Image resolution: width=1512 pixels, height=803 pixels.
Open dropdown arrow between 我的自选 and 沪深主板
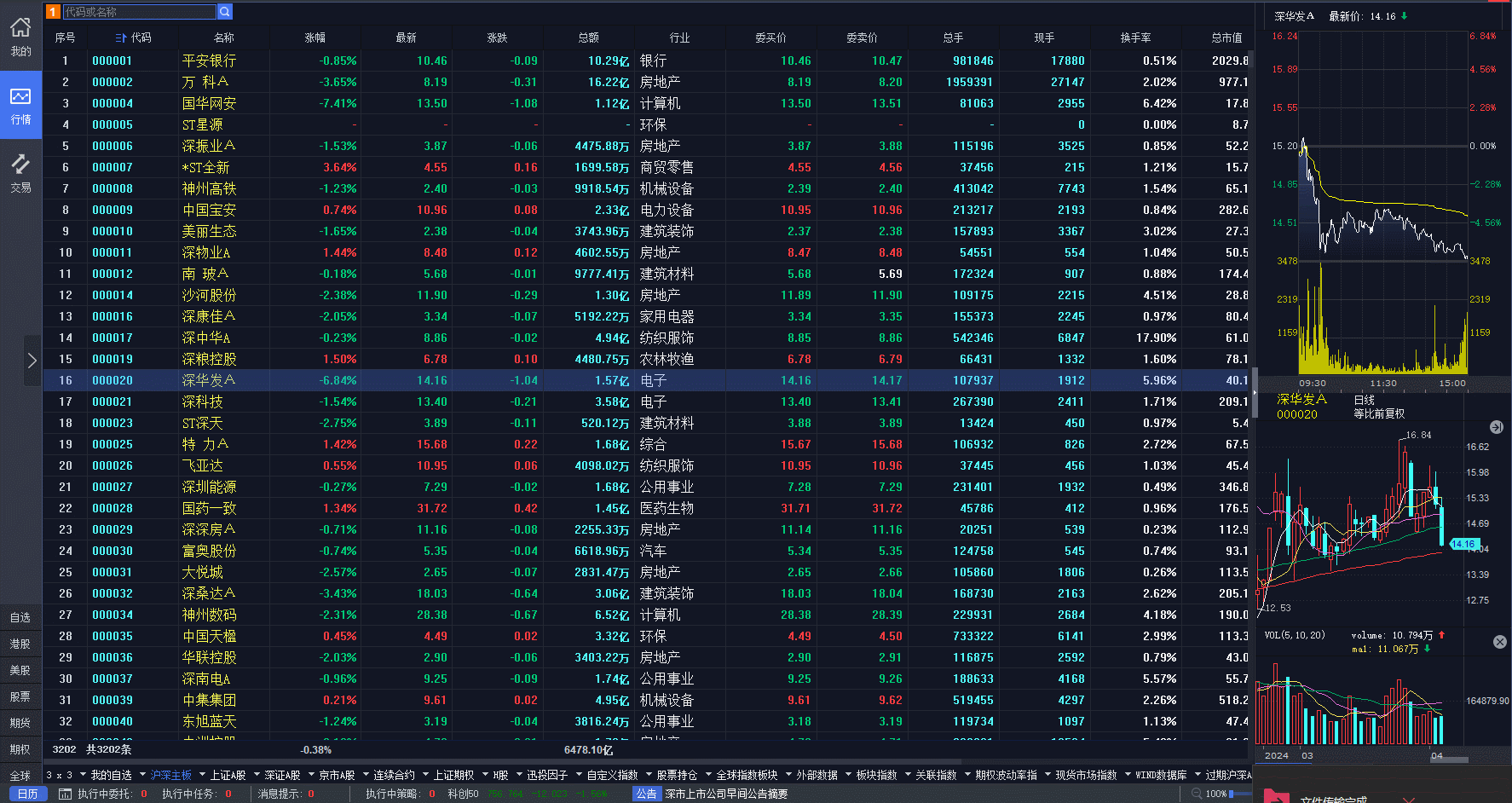[142, 775]
